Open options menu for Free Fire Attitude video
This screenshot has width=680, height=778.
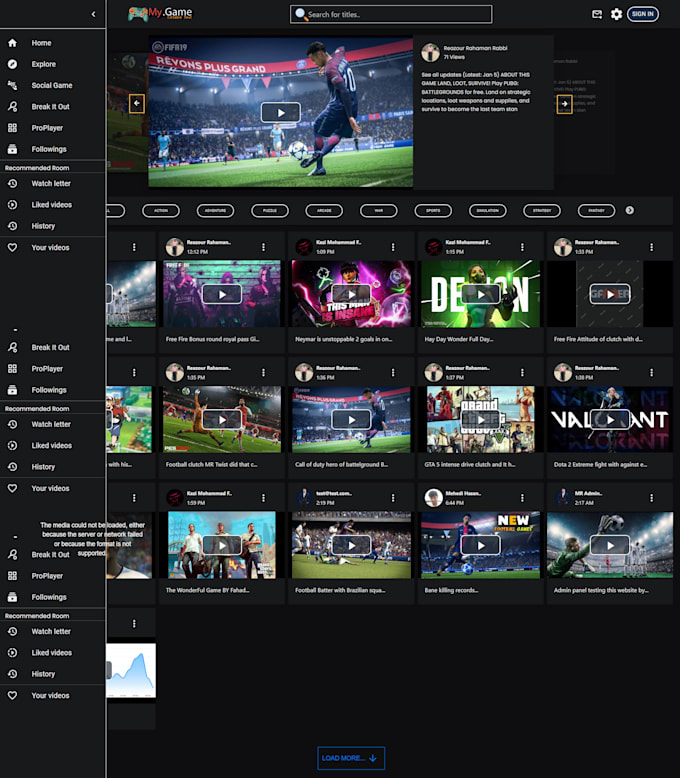652,247
